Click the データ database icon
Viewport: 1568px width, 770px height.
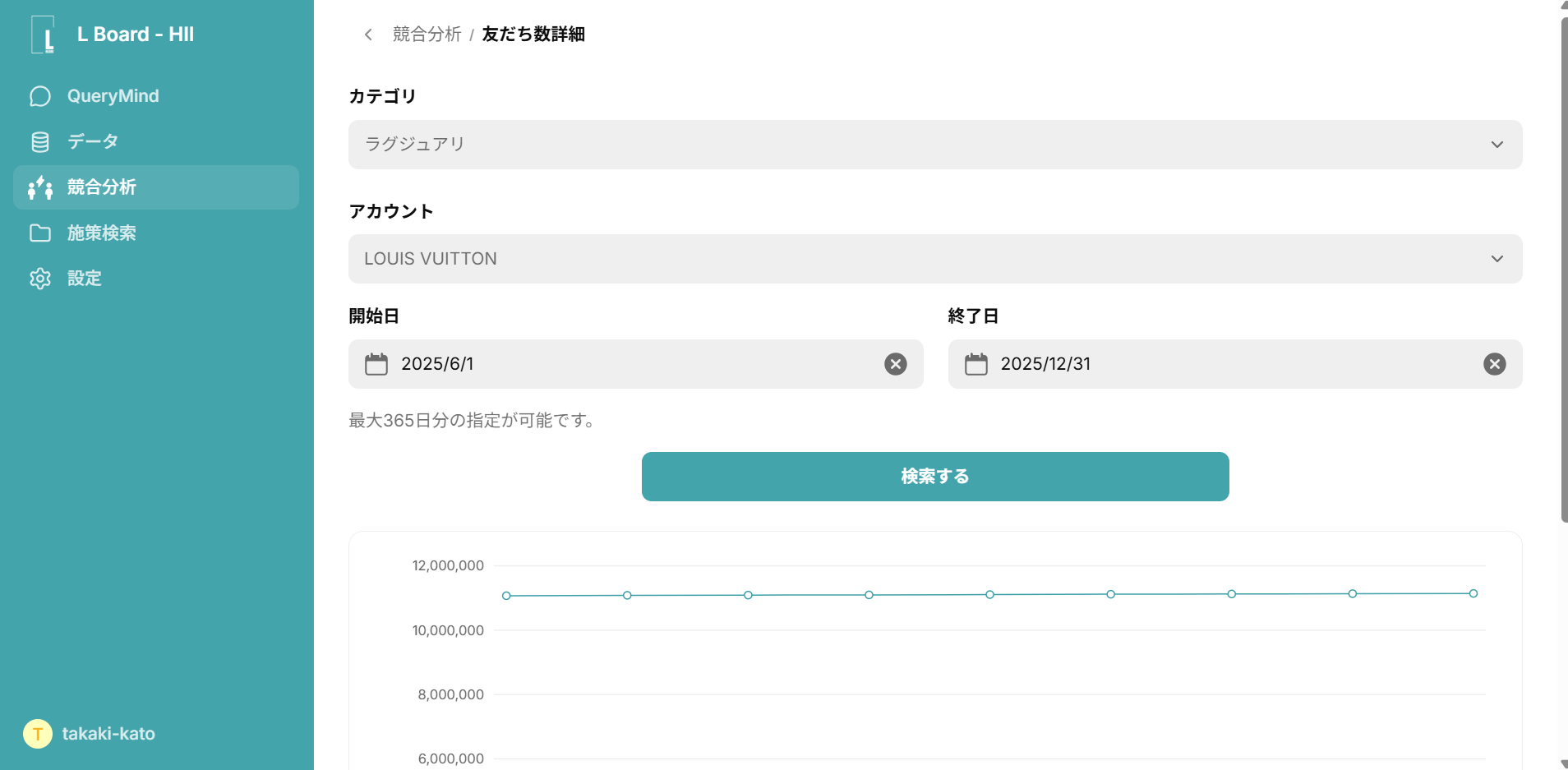tap(39, 142)
